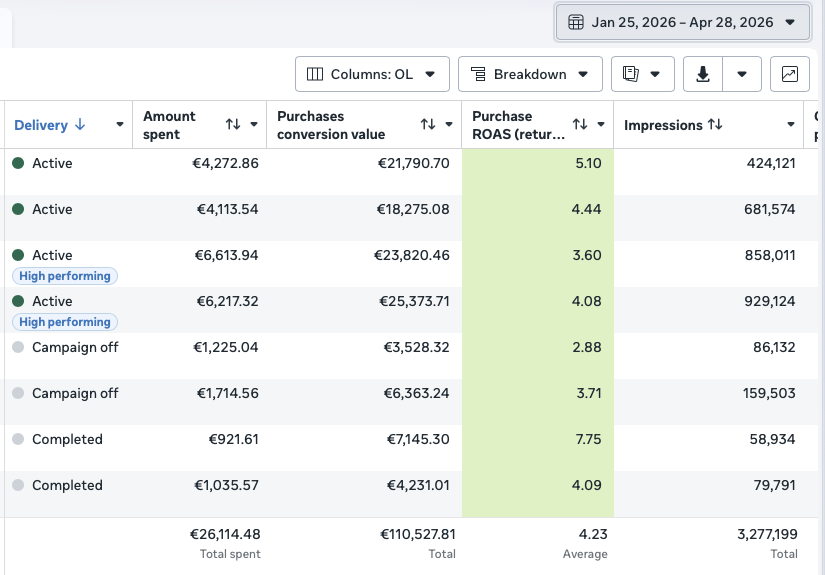
Task: Click the Breakdown rows icon
Action: (478, 74)
